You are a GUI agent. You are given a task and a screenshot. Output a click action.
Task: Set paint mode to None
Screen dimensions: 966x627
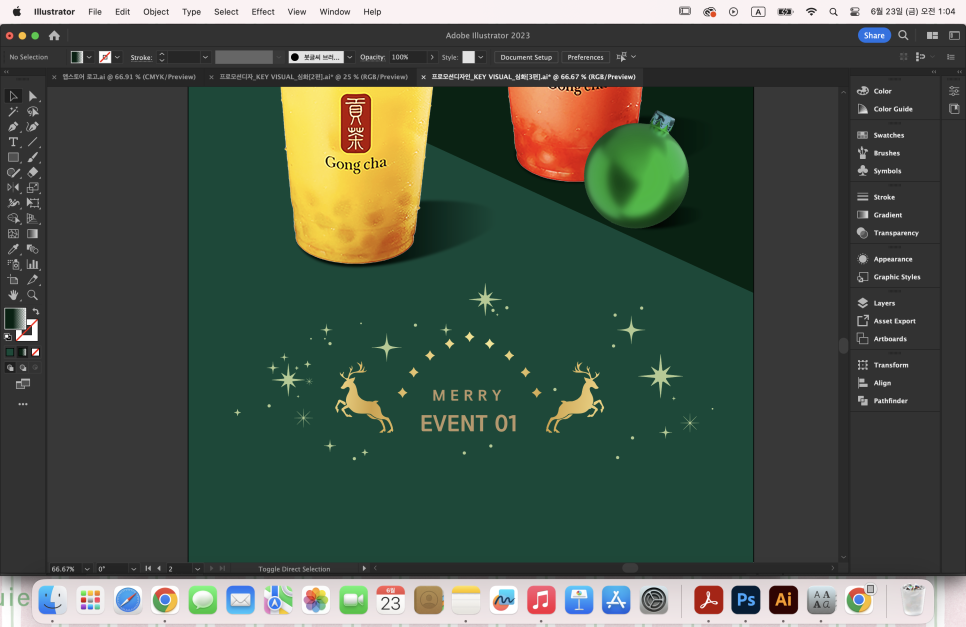click(36, 352)
